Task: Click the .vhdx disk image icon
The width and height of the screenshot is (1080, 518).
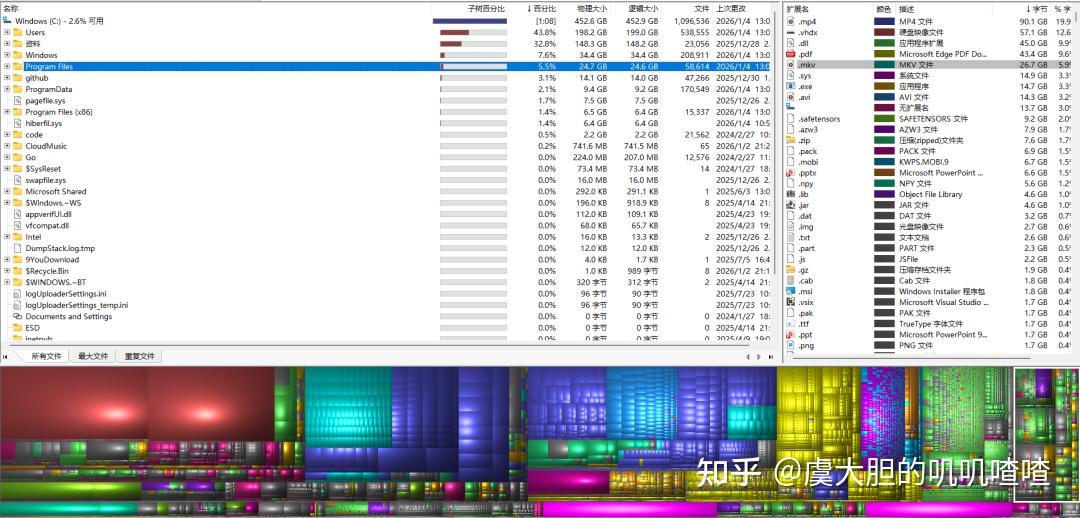Action: click(791, 32)
